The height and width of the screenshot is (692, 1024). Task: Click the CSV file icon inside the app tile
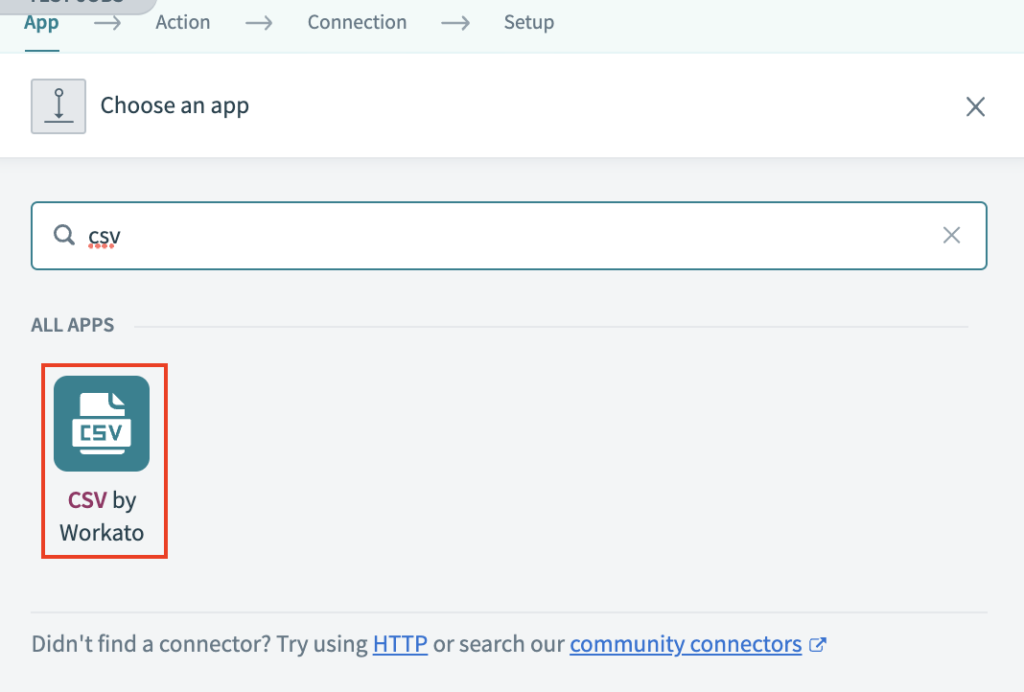104,422
